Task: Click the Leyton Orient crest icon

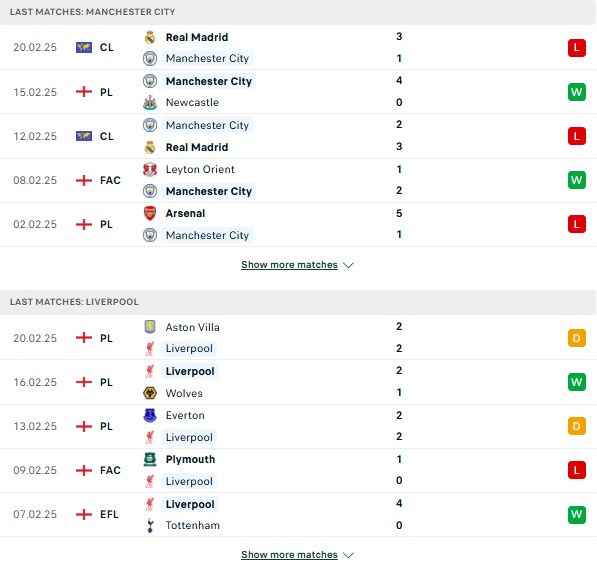Action: [150, 169]
